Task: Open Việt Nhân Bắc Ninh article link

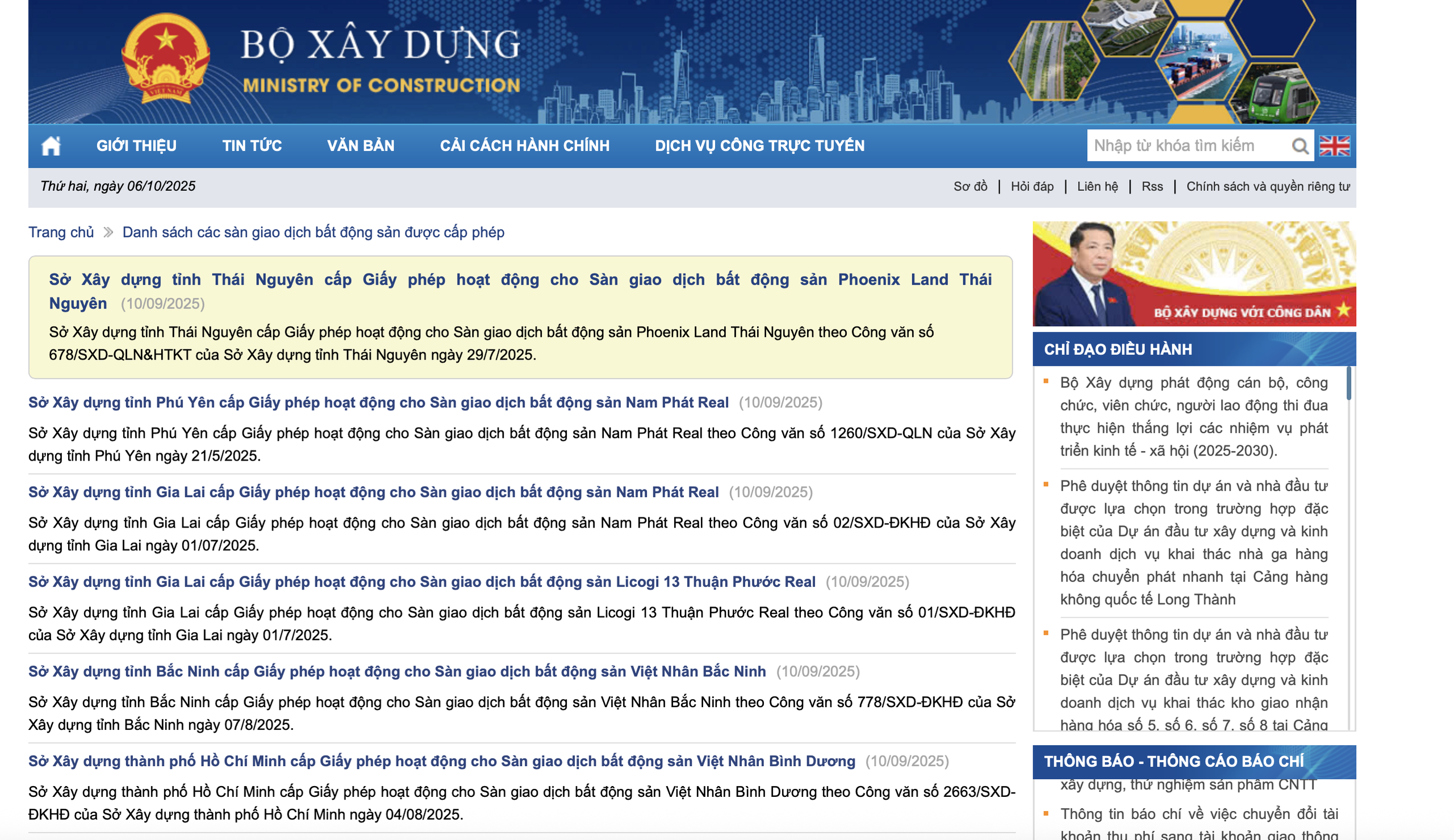Action: (x=397, y=671)
